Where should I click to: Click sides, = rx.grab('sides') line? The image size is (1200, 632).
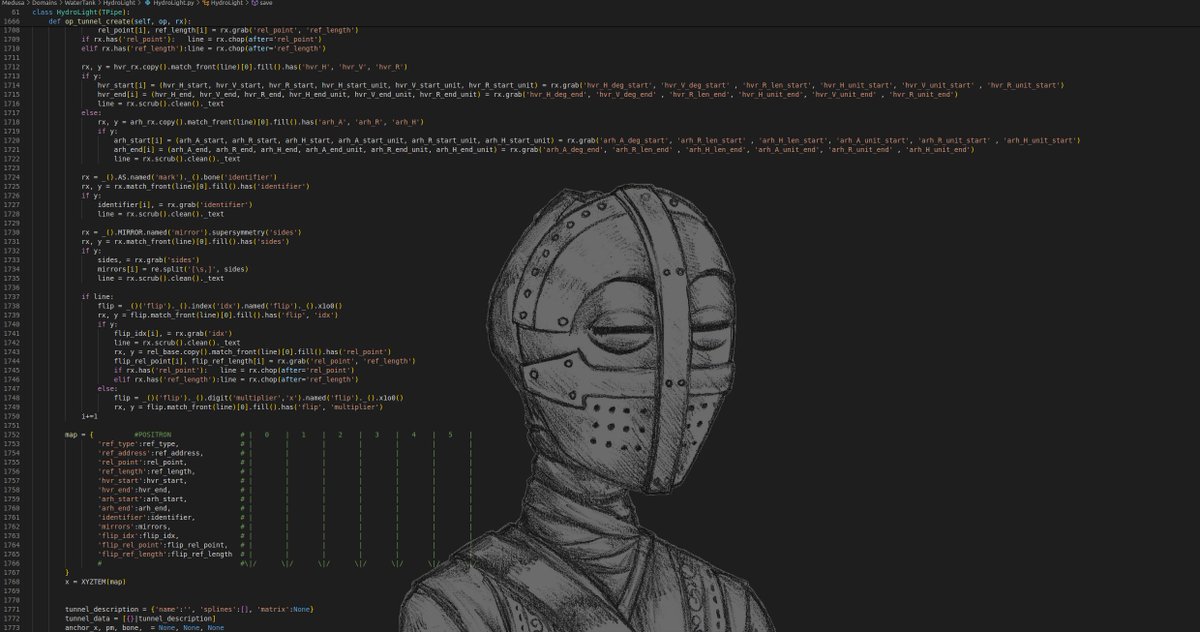(x=151, y=260)
